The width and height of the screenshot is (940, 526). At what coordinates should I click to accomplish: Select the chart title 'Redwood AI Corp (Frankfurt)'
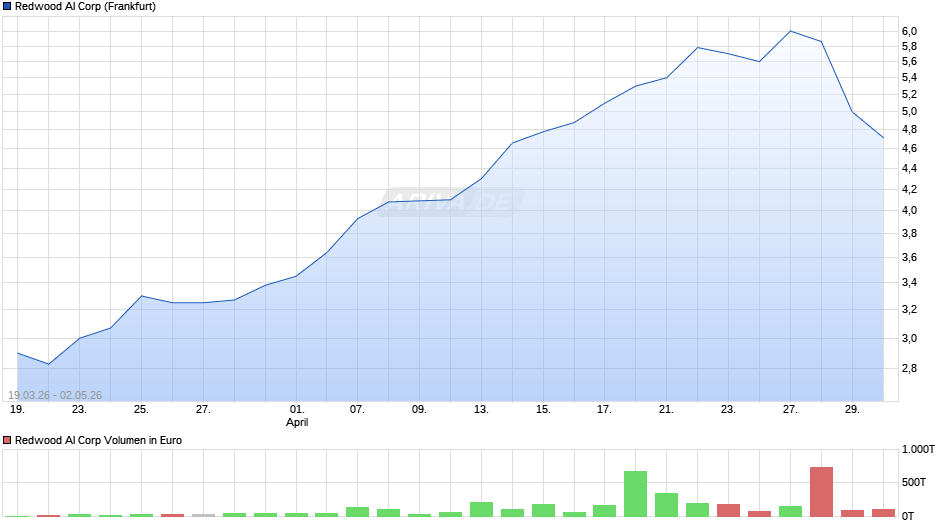tap(85, 7)
